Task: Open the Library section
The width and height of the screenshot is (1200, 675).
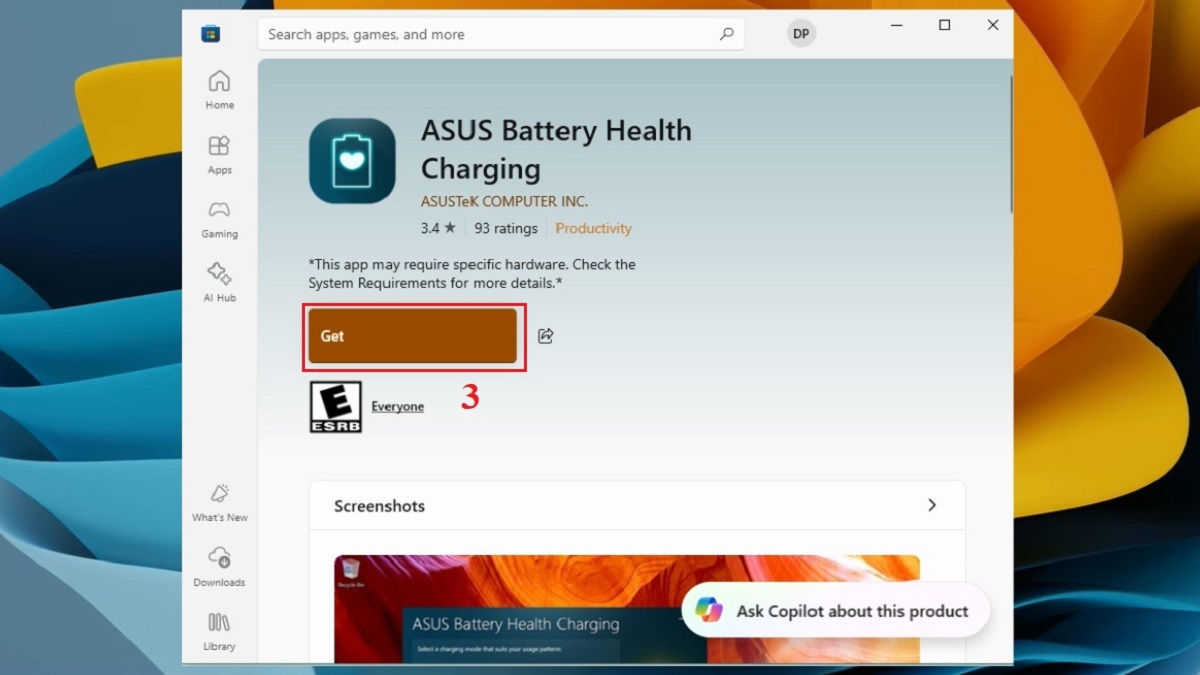Action: tap(219, 632)
